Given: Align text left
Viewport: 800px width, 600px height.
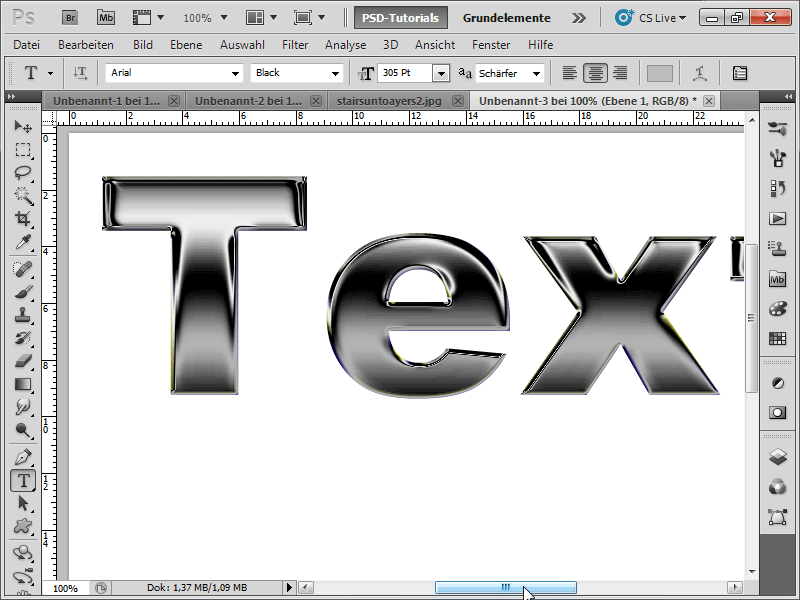Looking at the screenshot, I should [x=569, y=73].
